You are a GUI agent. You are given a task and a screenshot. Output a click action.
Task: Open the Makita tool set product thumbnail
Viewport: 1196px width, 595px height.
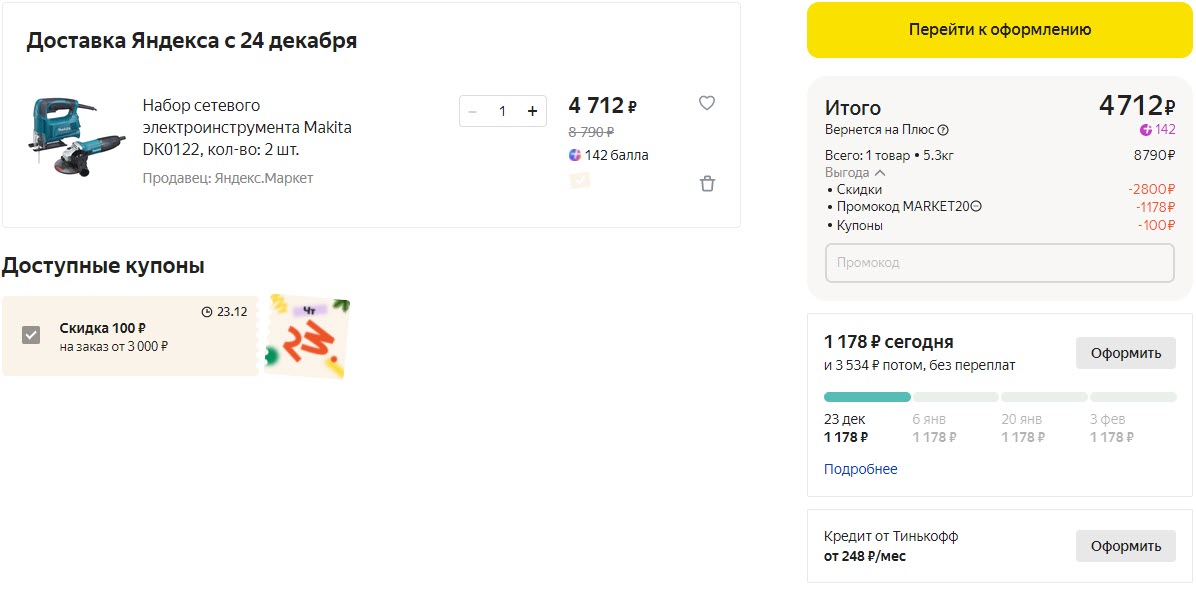pos(77,140)
